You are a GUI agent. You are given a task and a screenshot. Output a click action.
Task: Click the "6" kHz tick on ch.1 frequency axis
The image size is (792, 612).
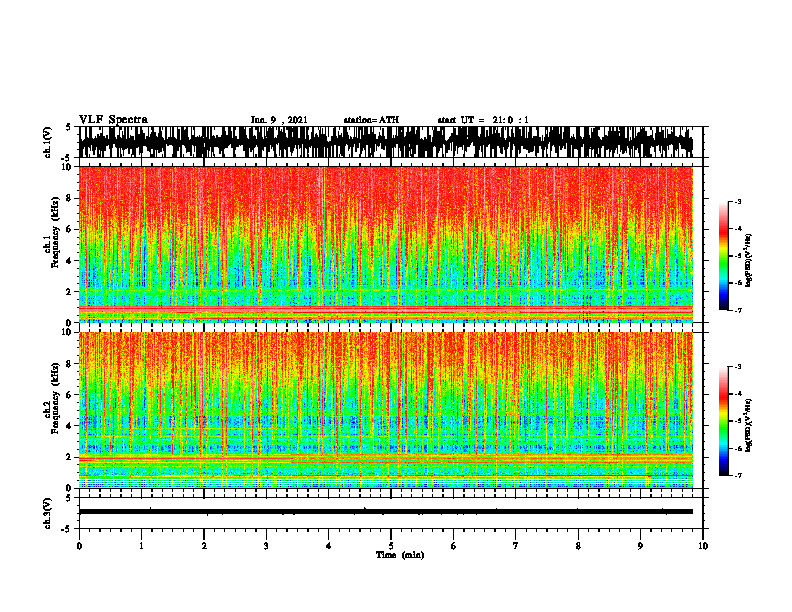pyautogui.click(x=70, y=229)
